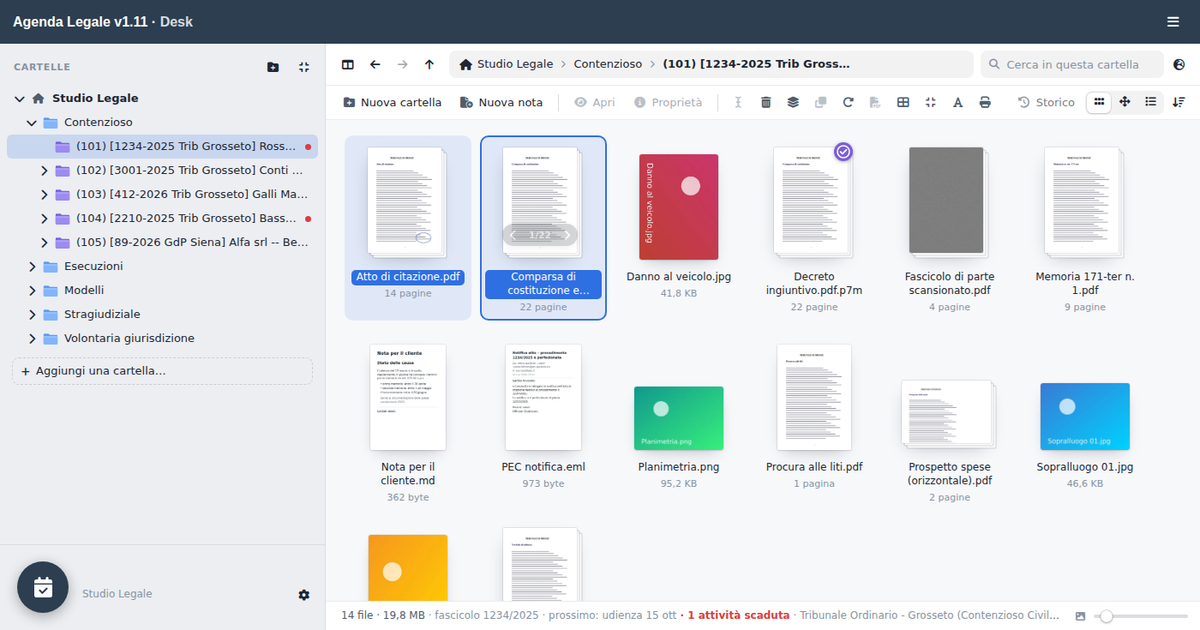Image resolution: width=1200 pixels, height=630 pixels.
Task: Collapse the Studio Legale root node
Action: point(19,98)
